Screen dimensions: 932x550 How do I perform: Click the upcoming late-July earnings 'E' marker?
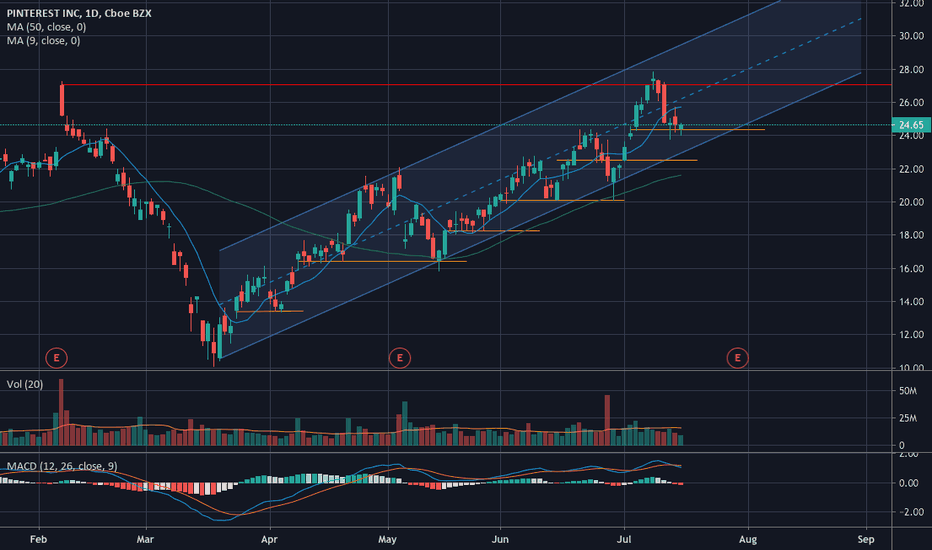pyautogui.click(x=737, y=358)
